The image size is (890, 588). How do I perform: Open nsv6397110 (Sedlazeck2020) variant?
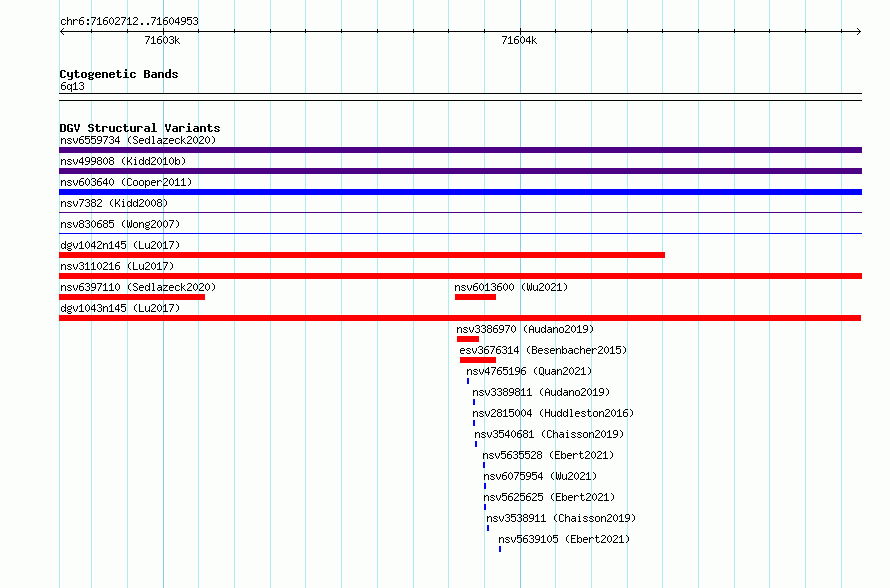138,287
